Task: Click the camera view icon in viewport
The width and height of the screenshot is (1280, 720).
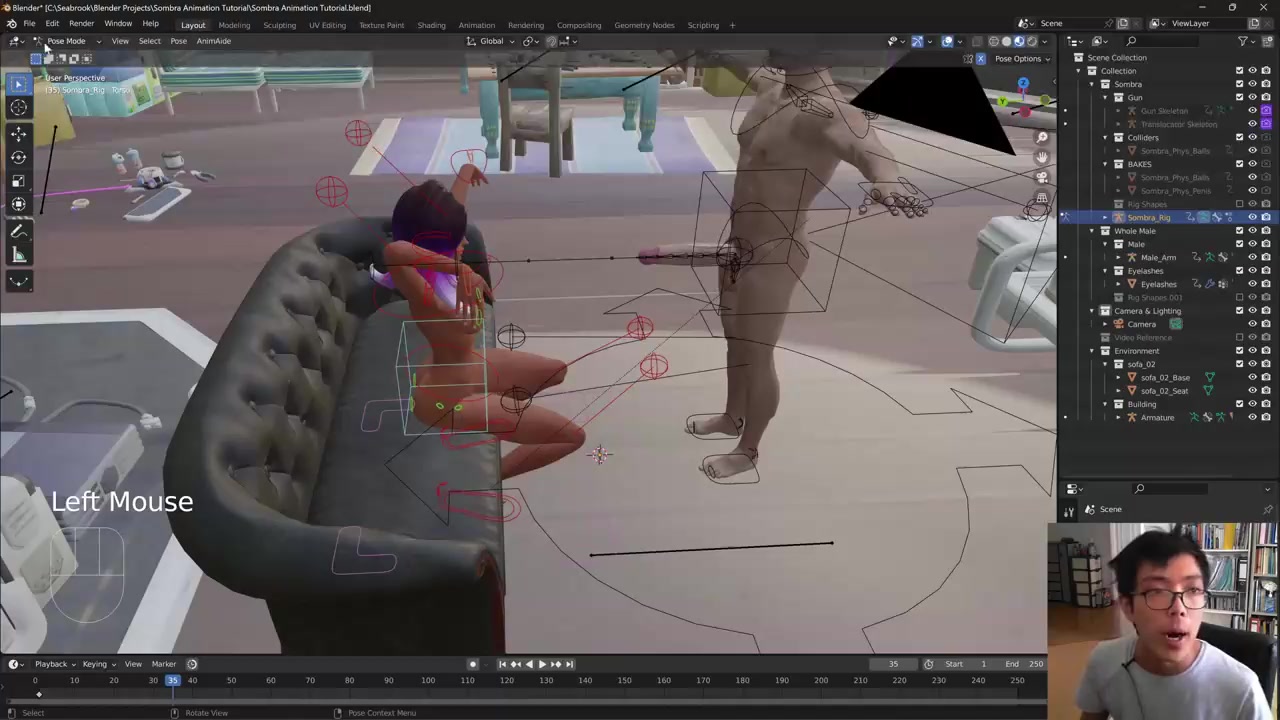Action: [x=1042, y=177]
